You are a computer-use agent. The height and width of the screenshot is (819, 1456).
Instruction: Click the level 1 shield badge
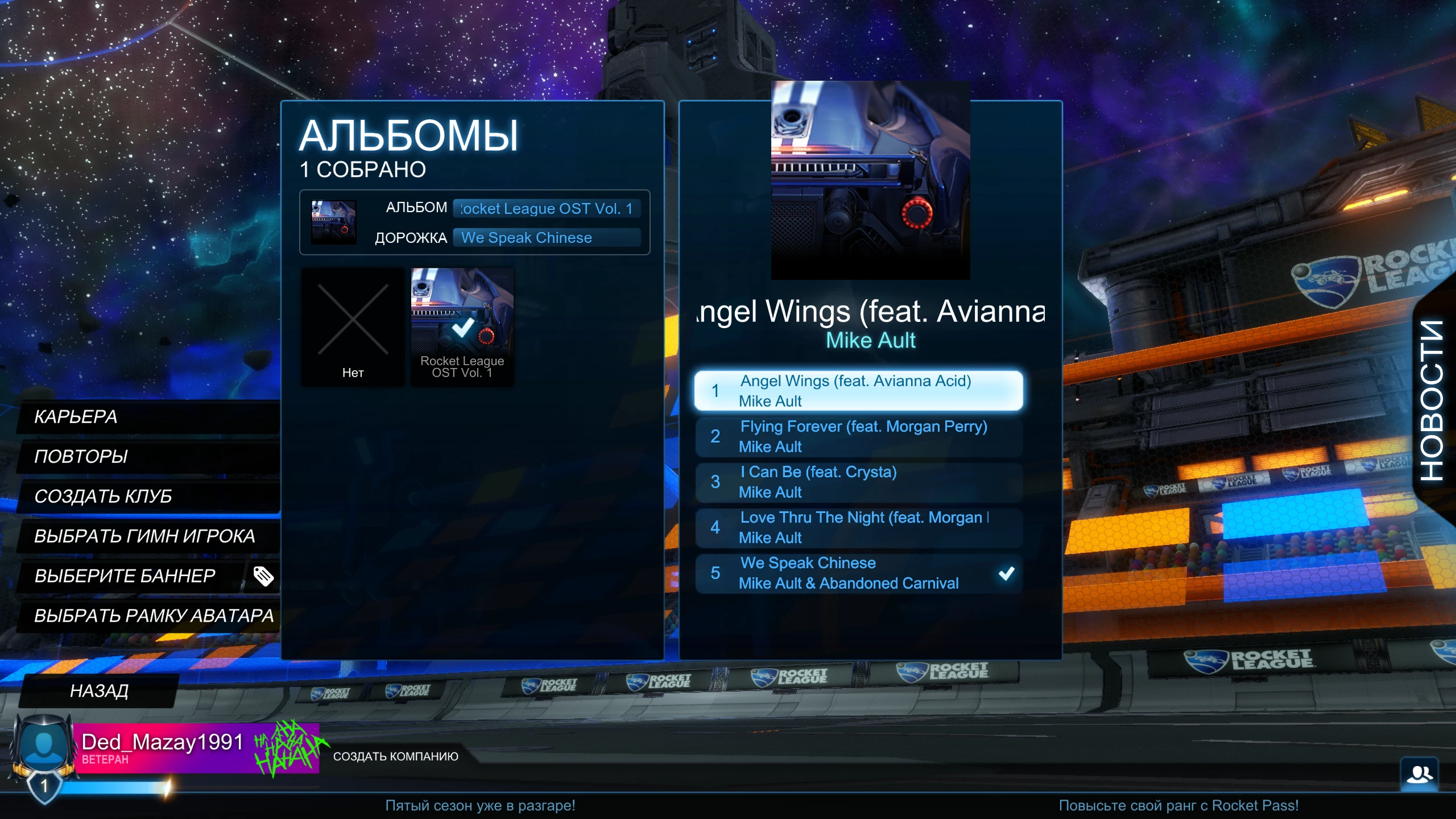pyautogui.click(x=44, y=787)
